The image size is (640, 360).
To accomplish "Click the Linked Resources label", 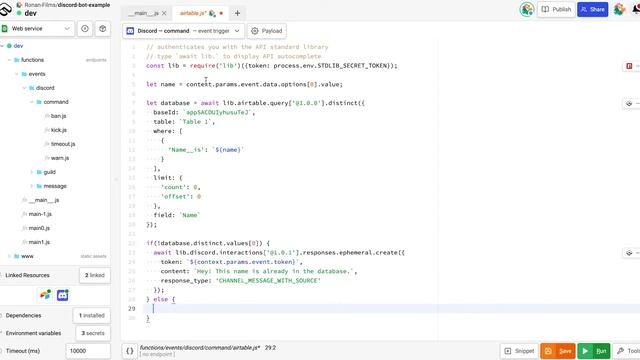I will pyautogui.click(x=27, y=276).
